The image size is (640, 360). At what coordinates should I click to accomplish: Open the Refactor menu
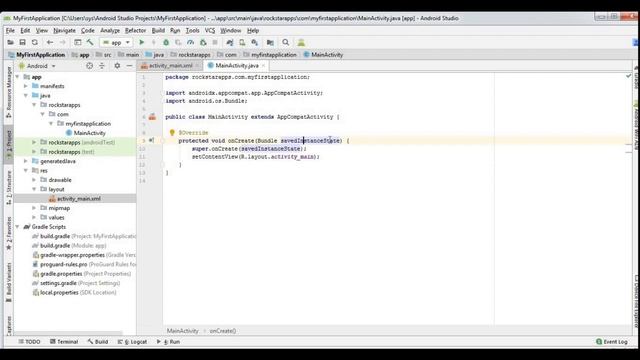coord(135,31)
